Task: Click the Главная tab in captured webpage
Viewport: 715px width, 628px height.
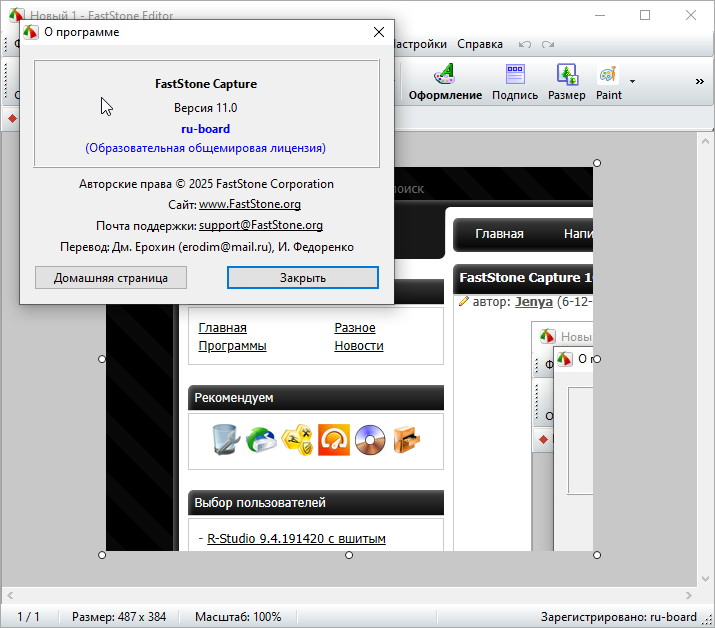Action: [x=499, y=234]
